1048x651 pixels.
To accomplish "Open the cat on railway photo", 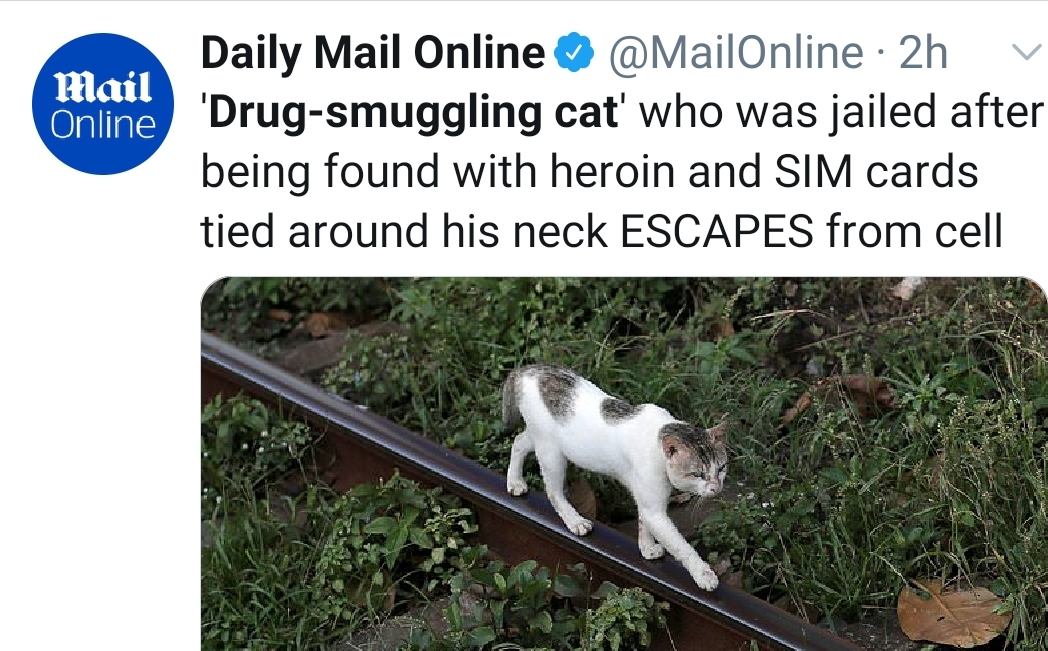I will point(624,464).
